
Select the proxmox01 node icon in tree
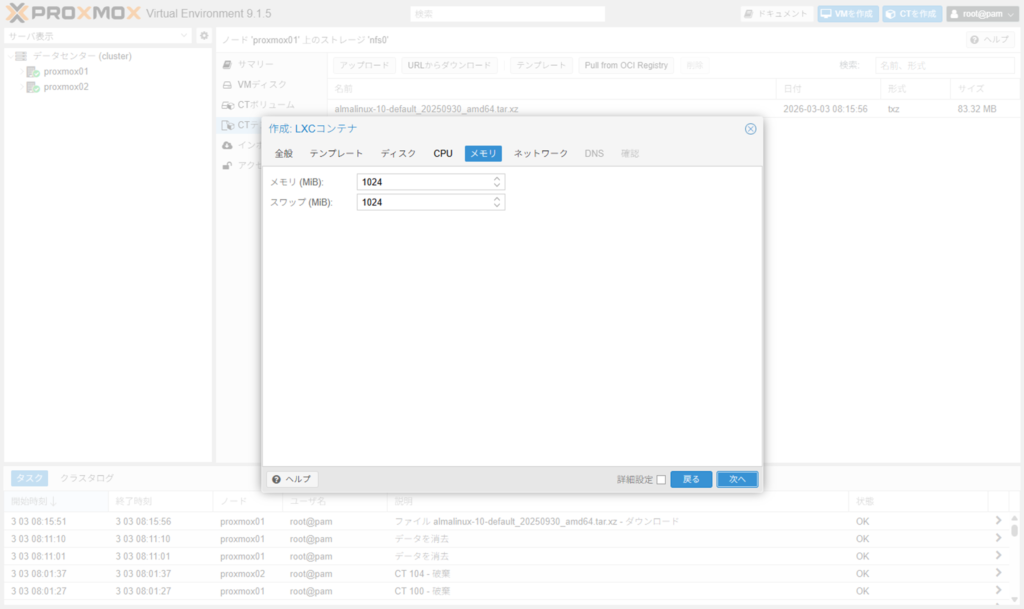(x=33, y=72)
